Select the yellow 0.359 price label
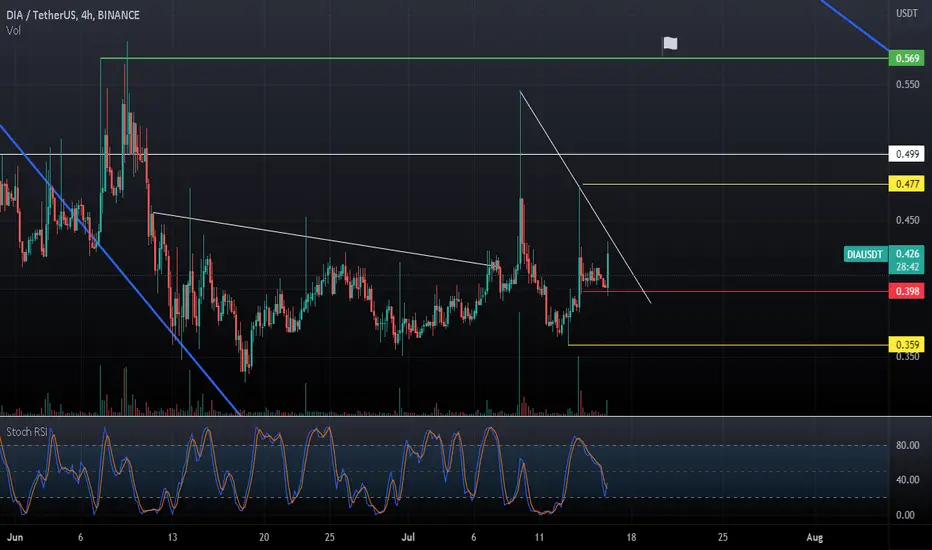This screenshot has height=550, width=932. [x=907, y=345]
